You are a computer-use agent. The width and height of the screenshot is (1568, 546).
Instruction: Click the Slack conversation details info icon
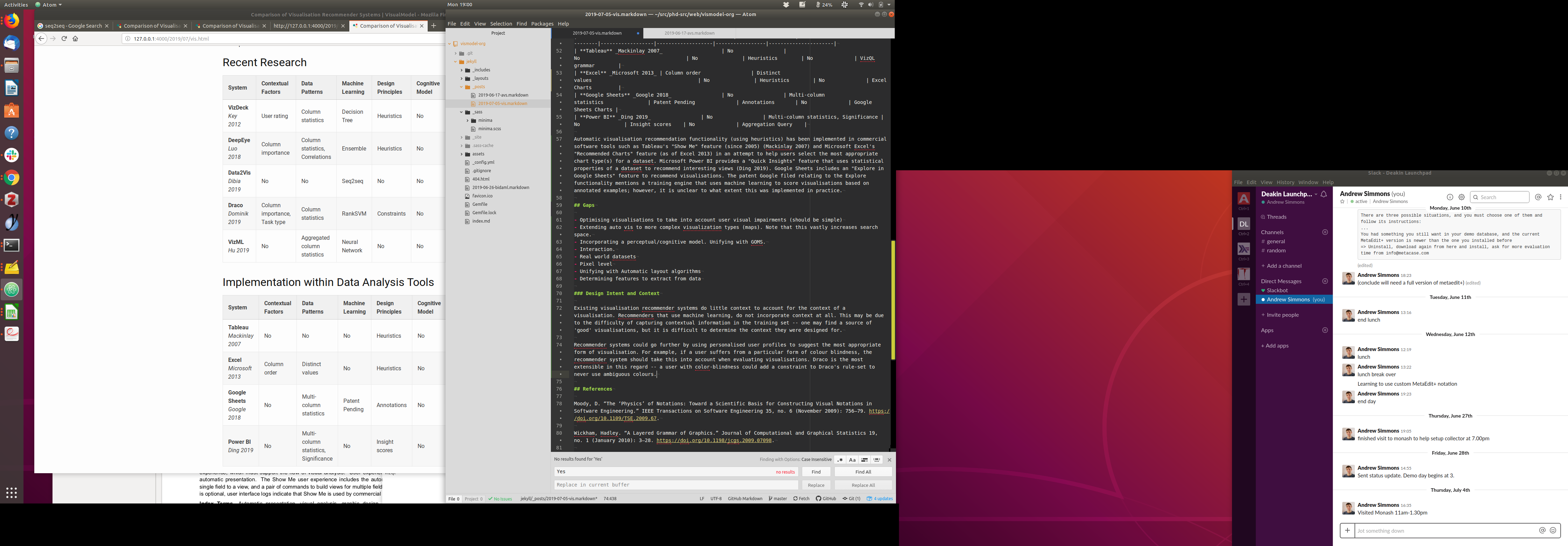coord(1450,197)
